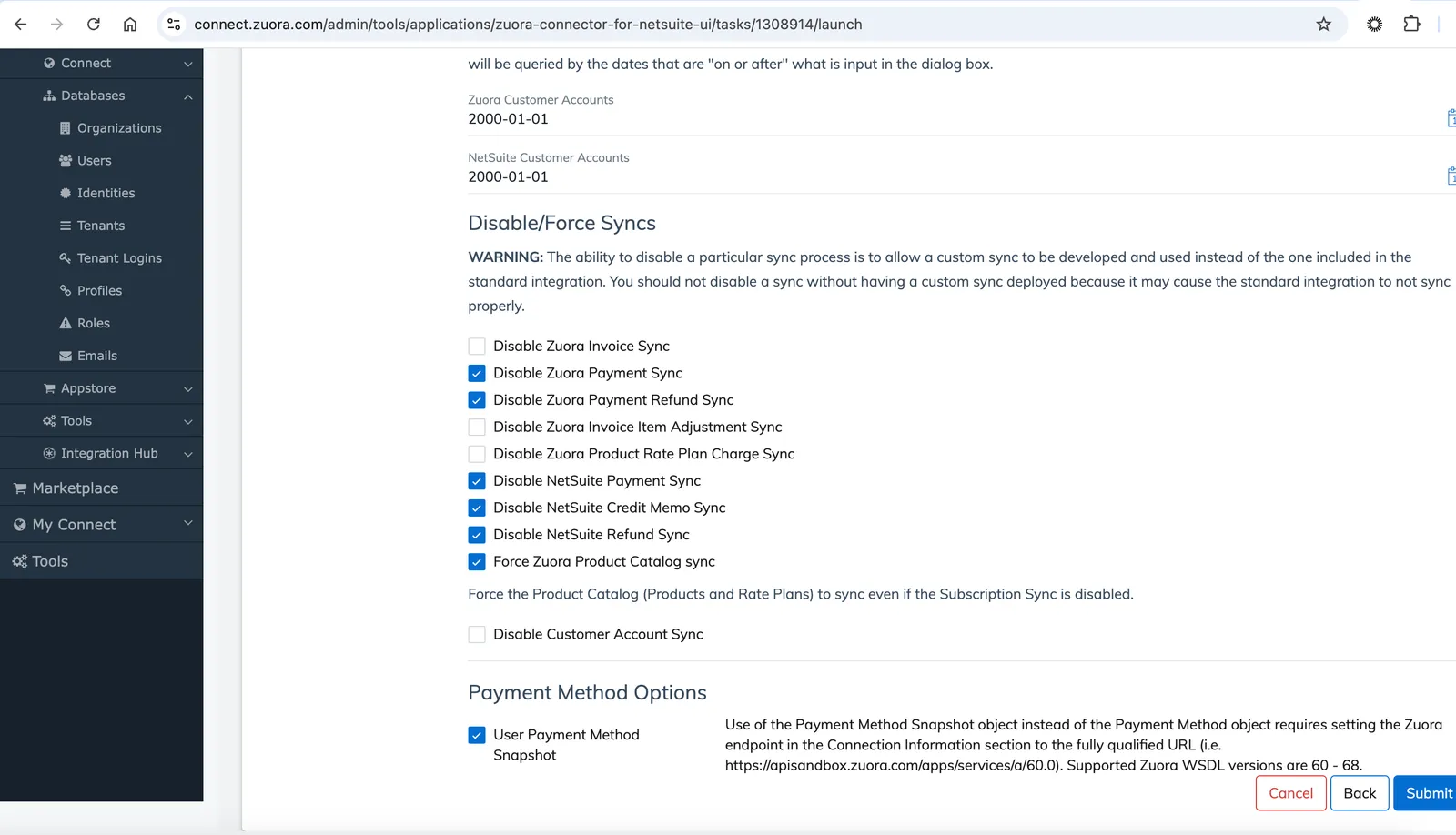The height and width of the screenshot is (835, 1456).
Task: Uncheck Force Zuora Product Catalog sync
Action: tap(477, 562)
